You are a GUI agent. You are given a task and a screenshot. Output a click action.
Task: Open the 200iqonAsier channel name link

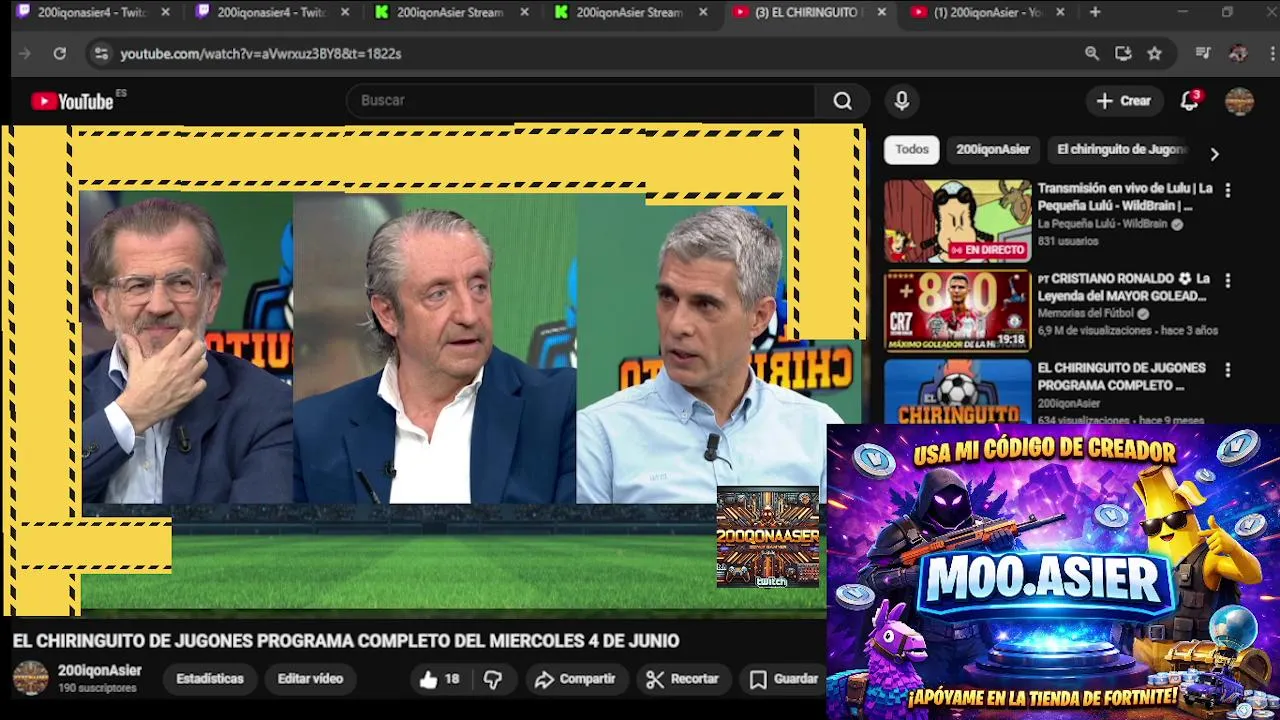pyautogui.click(x=100, y=671)
